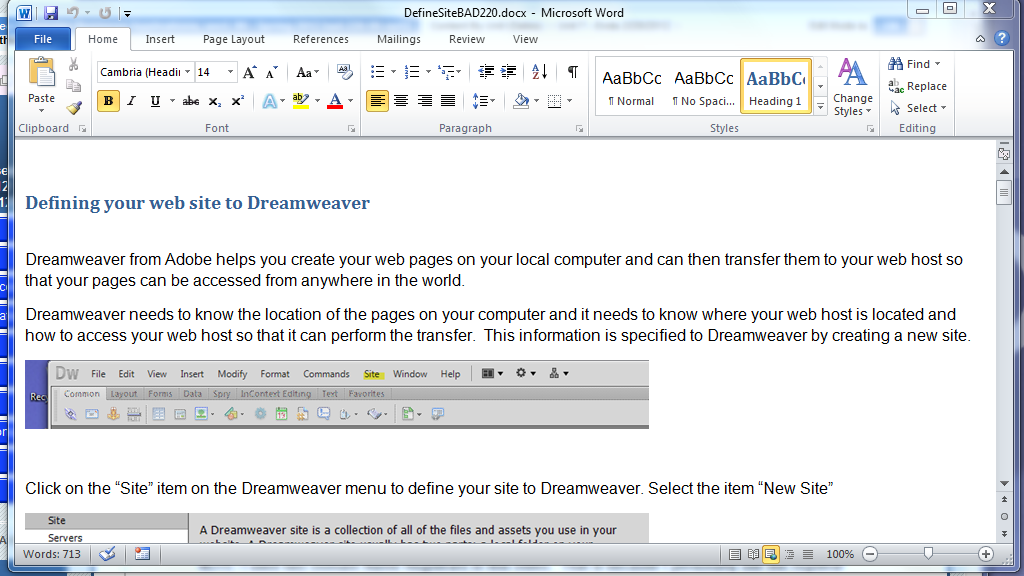Click the Increase Indent icon

(509, 72)
